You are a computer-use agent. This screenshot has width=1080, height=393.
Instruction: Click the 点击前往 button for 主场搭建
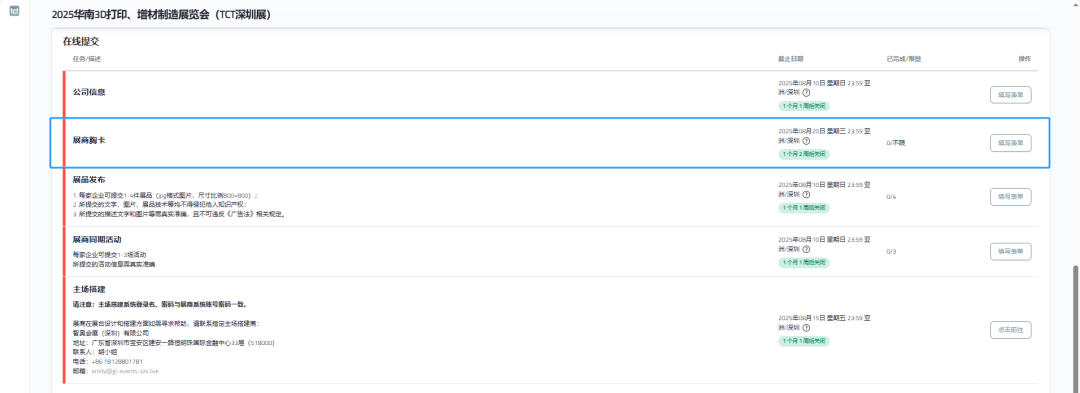(x=1010, y=330)
